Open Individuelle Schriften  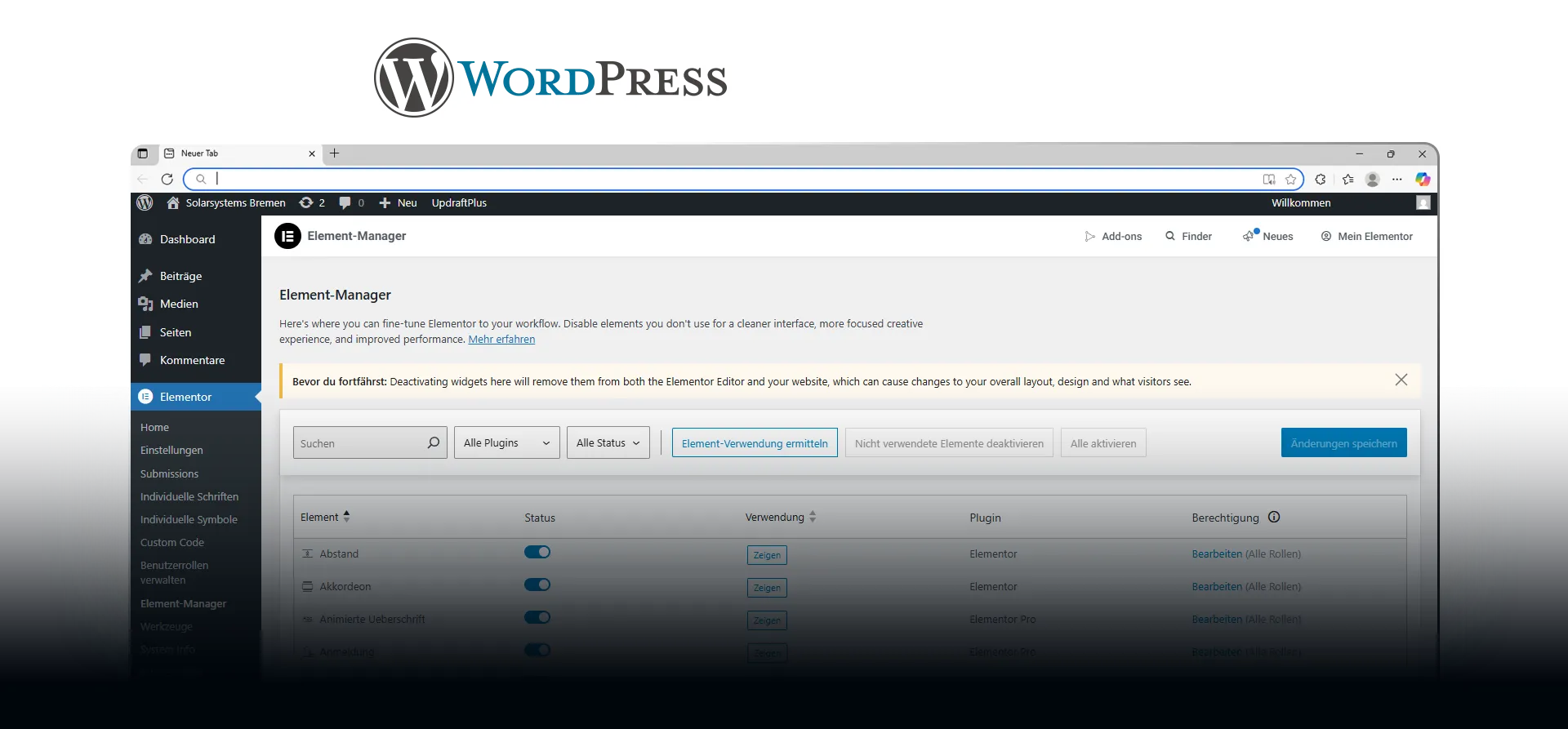(189, 496)
